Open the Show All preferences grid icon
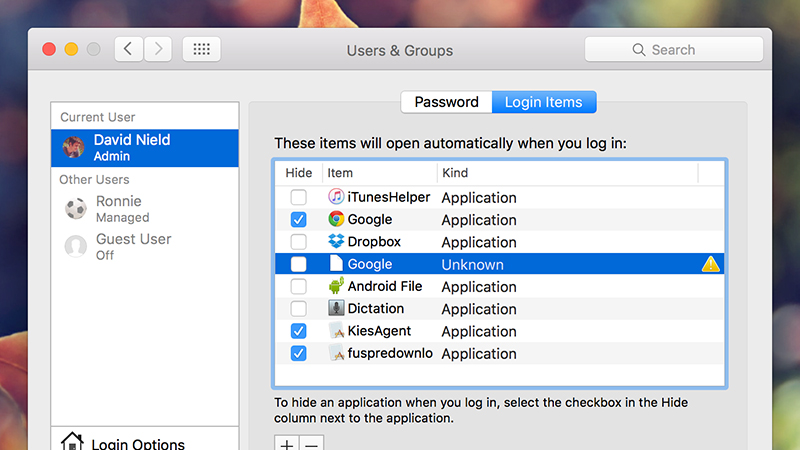 coord(202,49)
